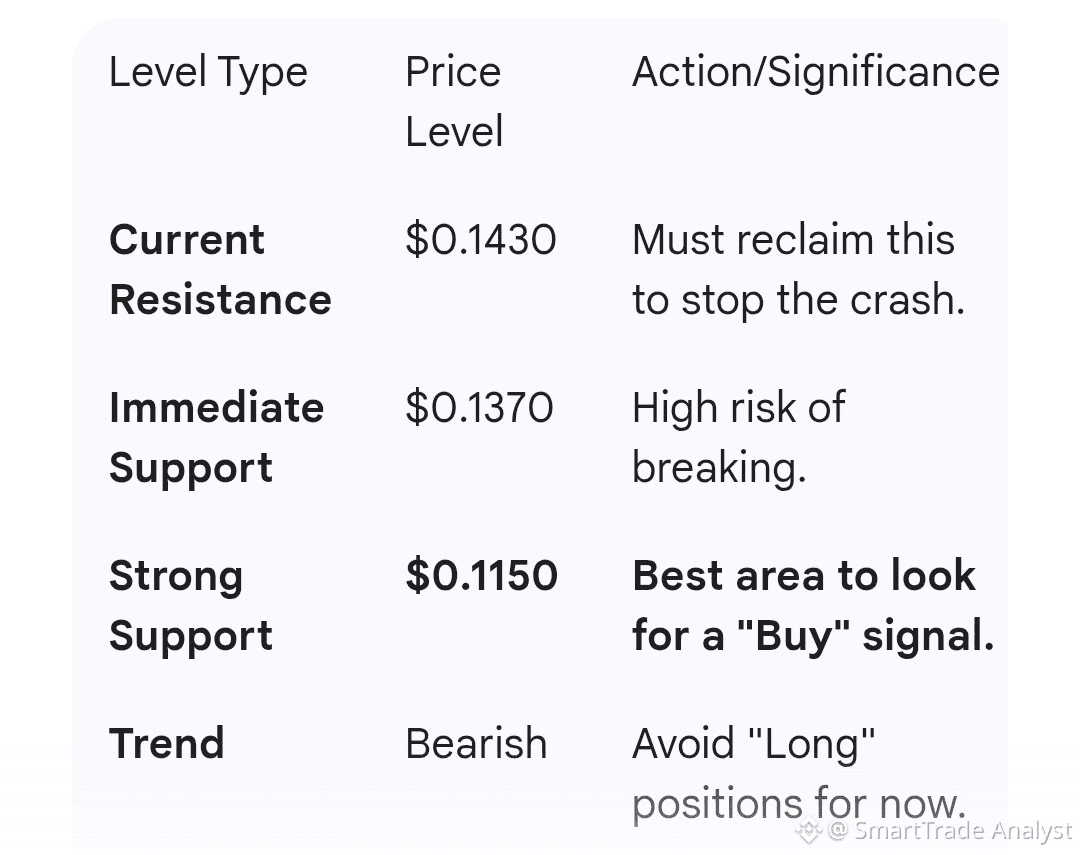Click the High risk of breaking text
This screenshot has height=855, width=1080.
738,438
